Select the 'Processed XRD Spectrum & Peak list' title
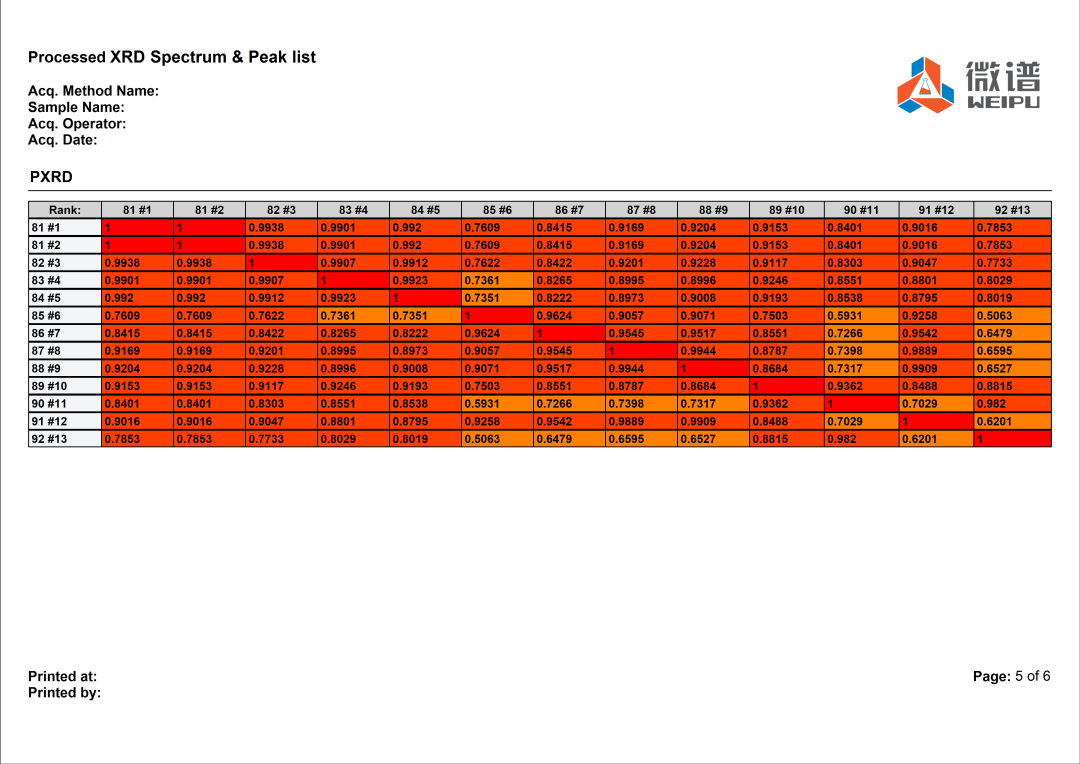This screenshot has width=1080, height=764. tap(172, 57)
